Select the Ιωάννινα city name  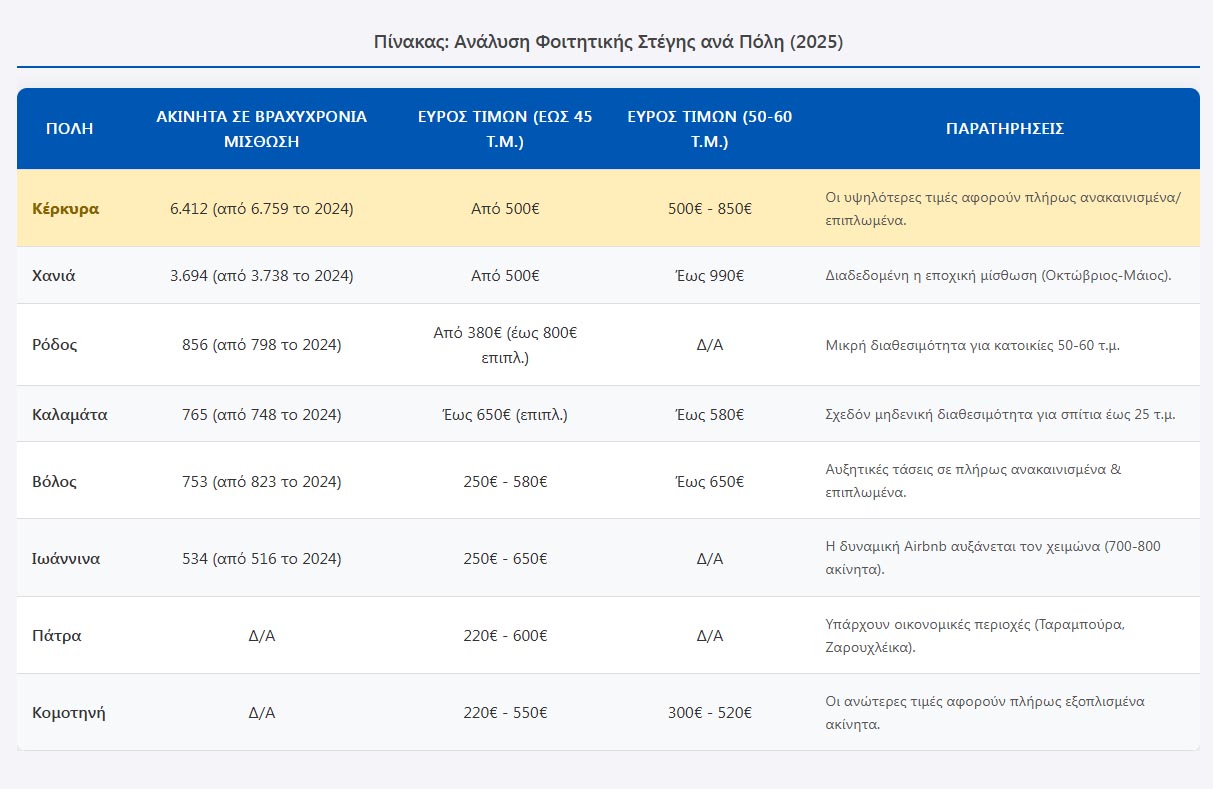coord(66,559)
